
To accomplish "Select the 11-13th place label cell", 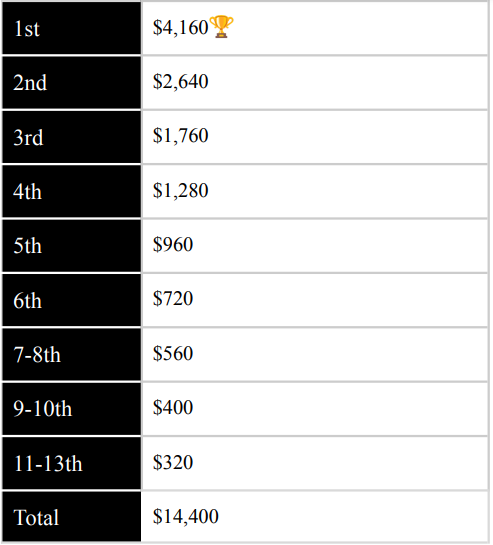I will [72, 463].
